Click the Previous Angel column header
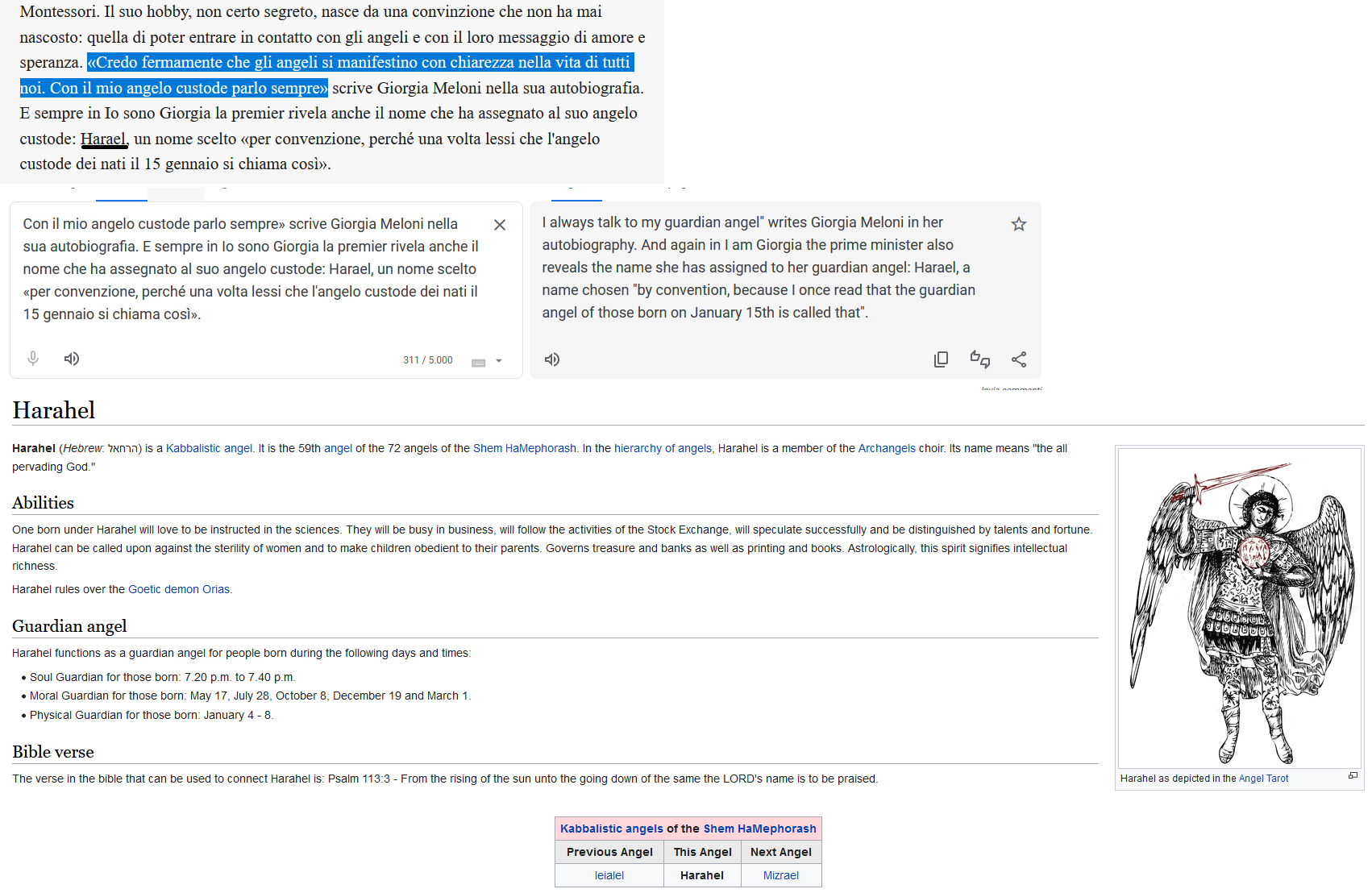Screen dimensions: 1372x893 coord(609,852)
